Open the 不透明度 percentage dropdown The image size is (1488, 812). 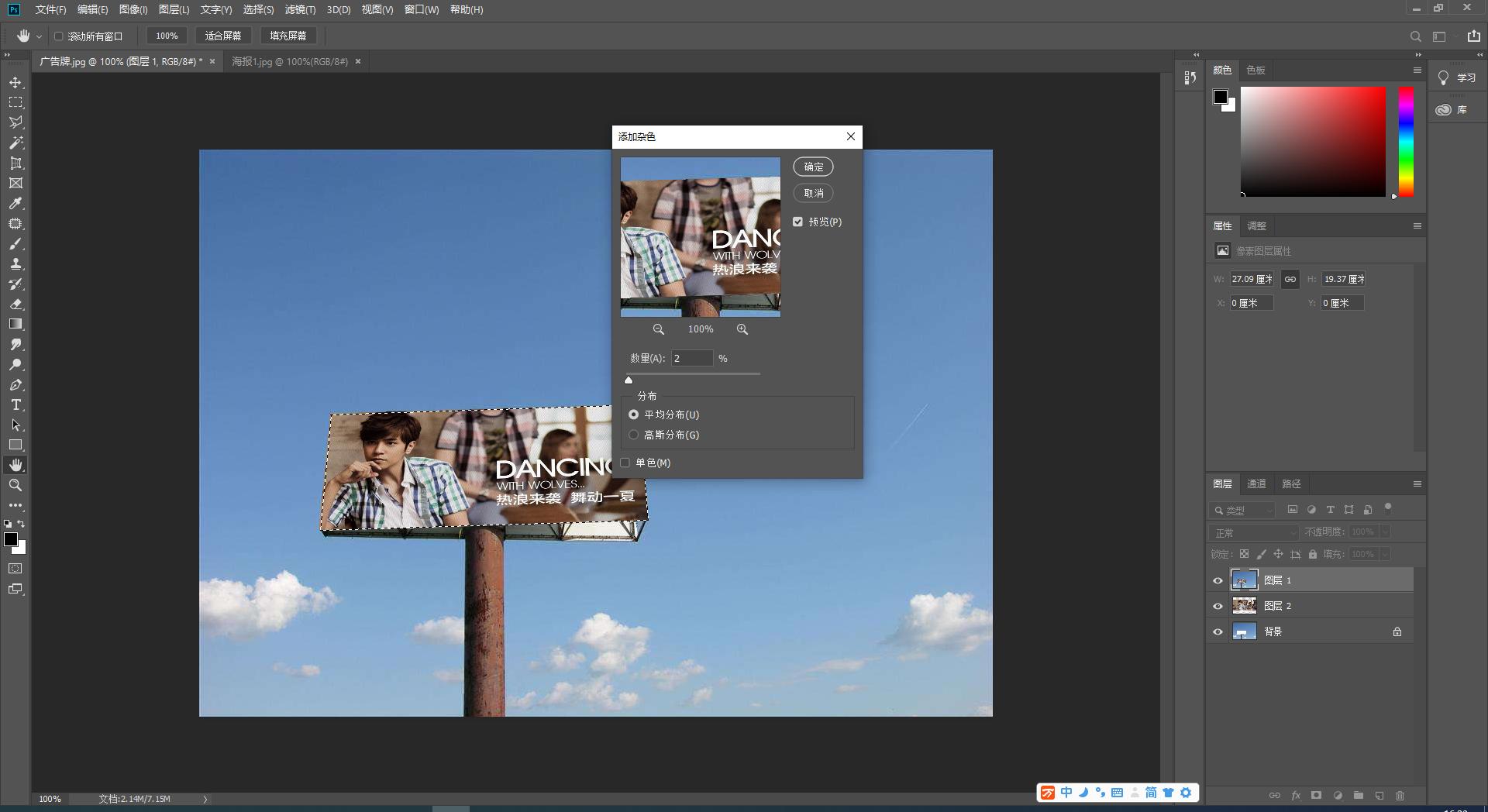tap(1385, 532)
